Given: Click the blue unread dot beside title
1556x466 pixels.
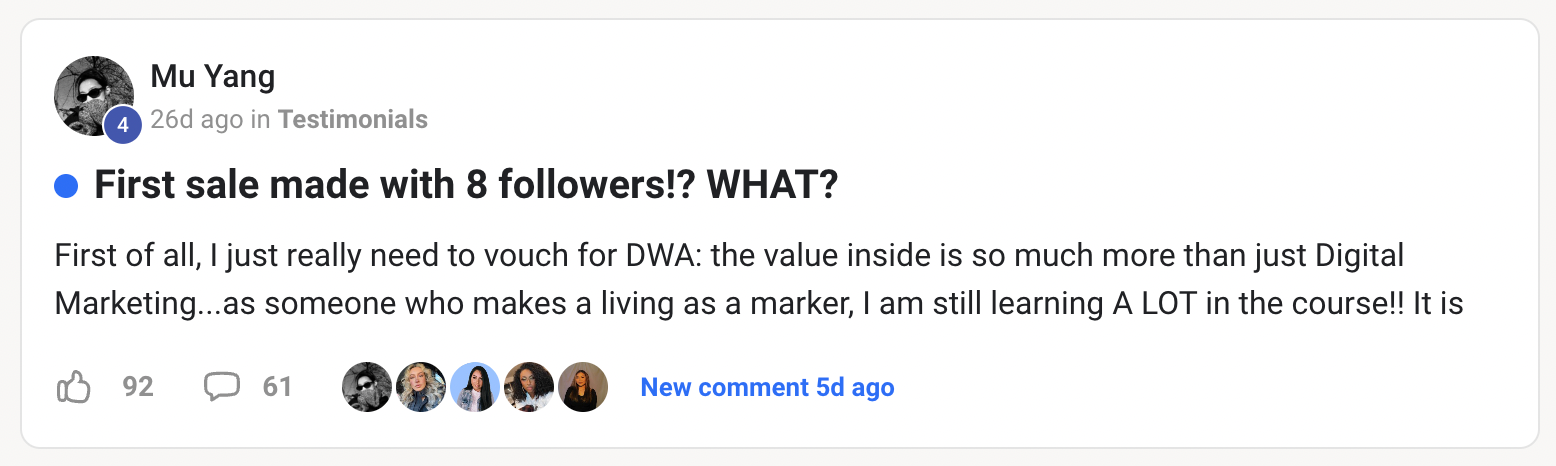Looking at the screenshot, I should [x=66, y=186].
